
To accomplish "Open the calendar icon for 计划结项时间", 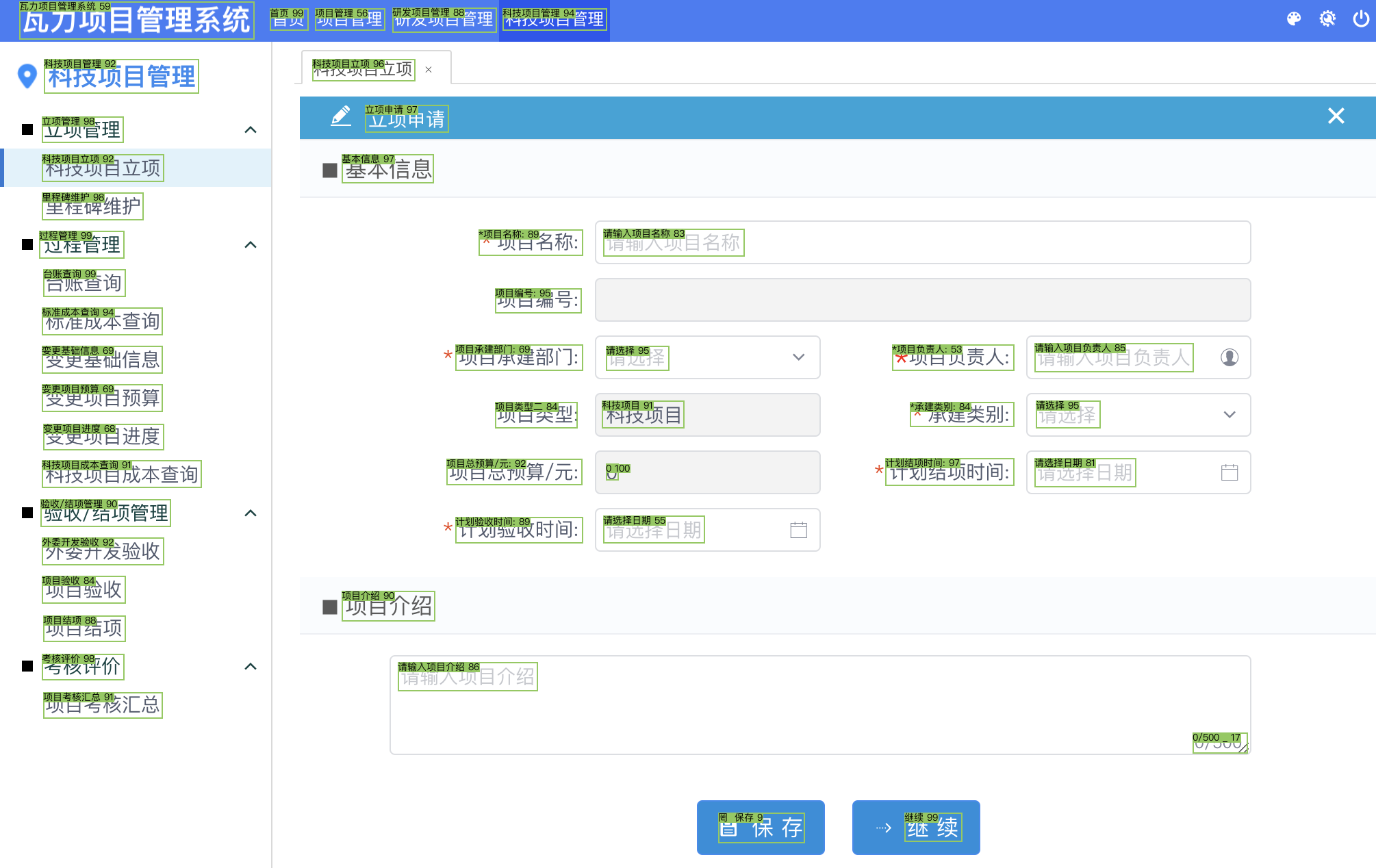I will tap(1229, 472).
